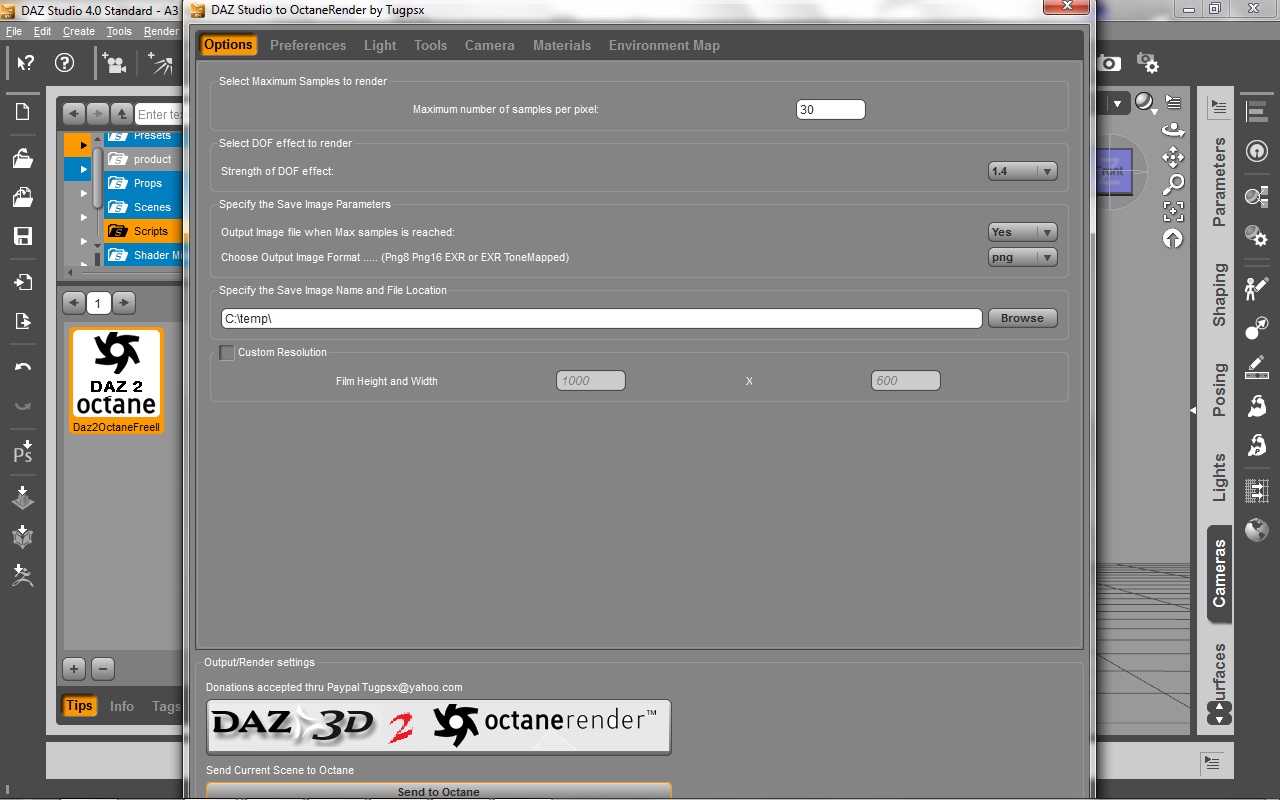Screen dimensions: 1280x800
Task: Select the Scripts folder in content tree
Action: [x=144, y=231]
